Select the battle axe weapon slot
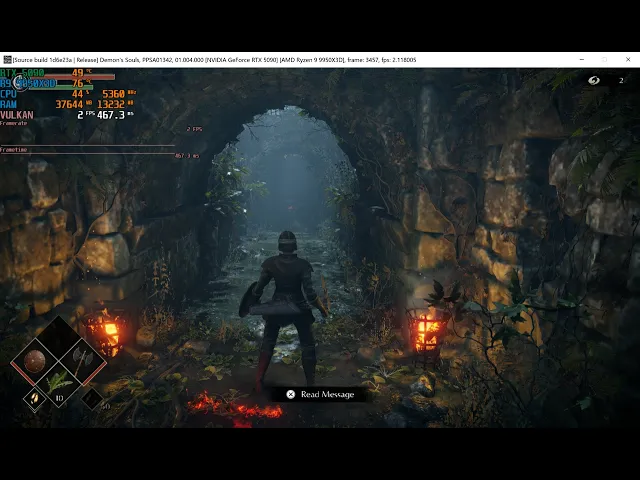The width and height of the screenshot is (640, 480). (x=83, y=361)
